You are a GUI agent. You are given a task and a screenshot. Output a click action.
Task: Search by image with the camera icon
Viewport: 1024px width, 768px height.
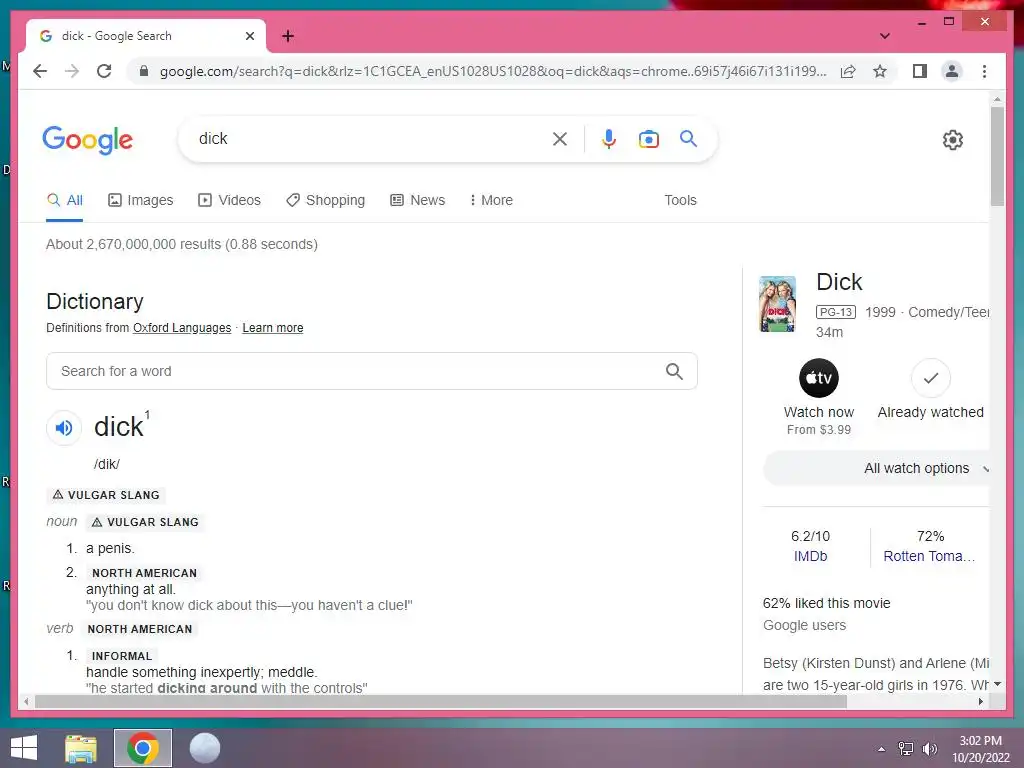648,138
